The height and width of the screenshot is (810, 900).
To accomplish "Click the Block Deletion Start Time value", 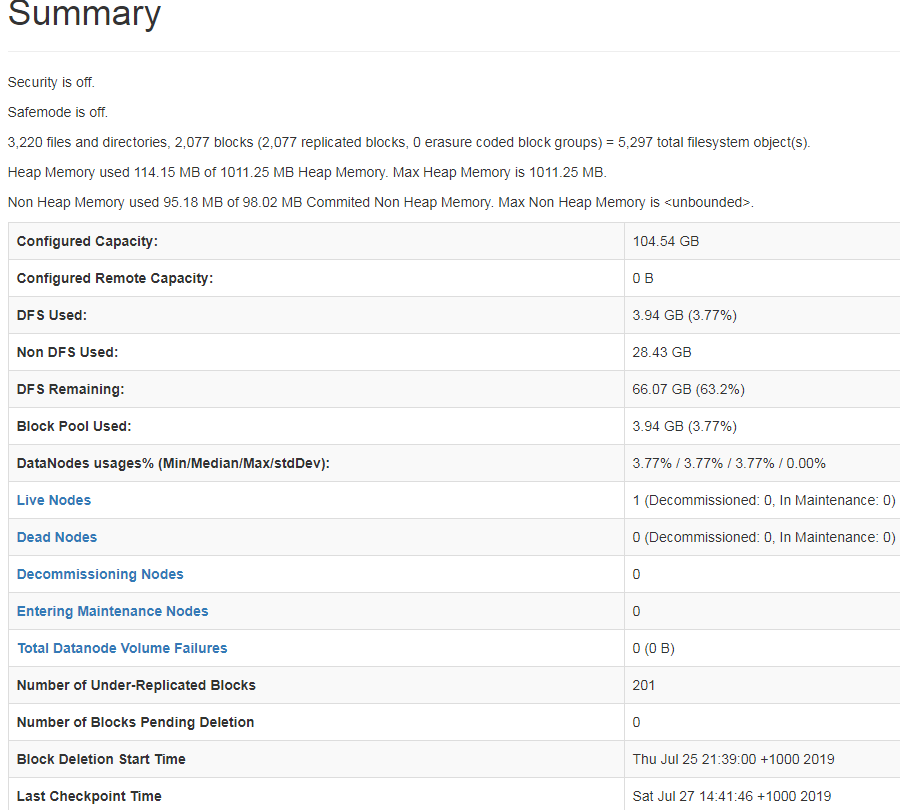I will 733,759.
